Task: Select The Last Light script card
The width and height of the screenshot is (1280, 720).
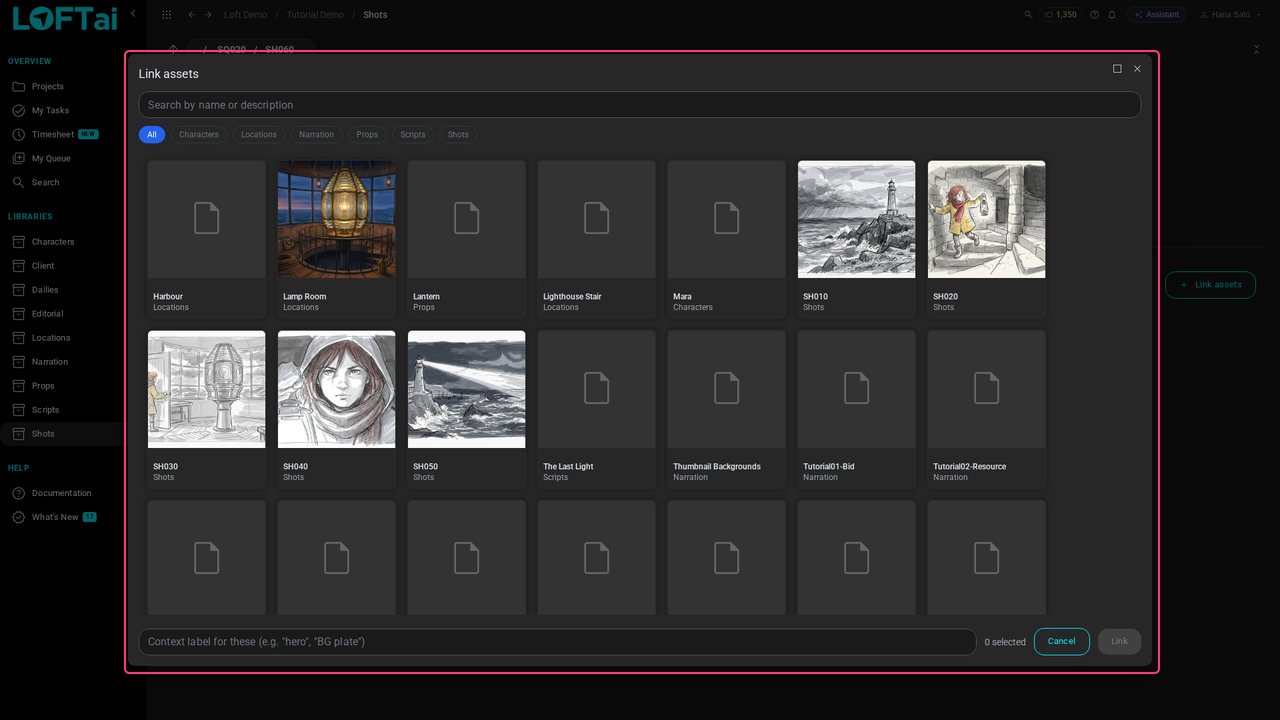Action: pyautogui.click(x=597, y=410)
